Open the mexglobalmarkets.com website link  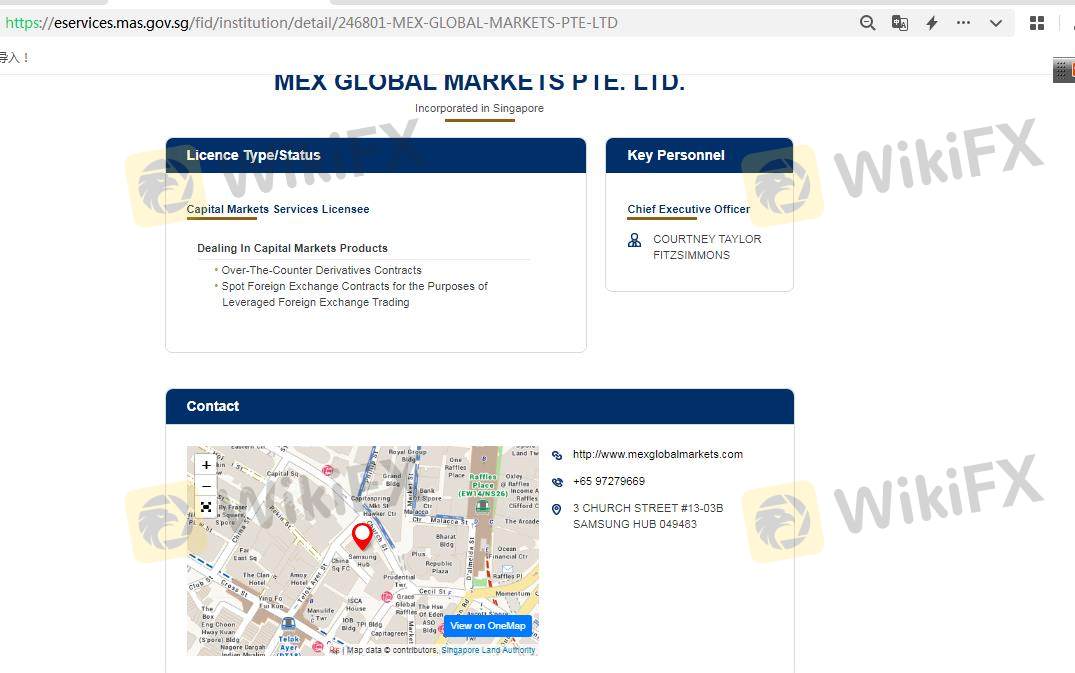pos(657,454)
